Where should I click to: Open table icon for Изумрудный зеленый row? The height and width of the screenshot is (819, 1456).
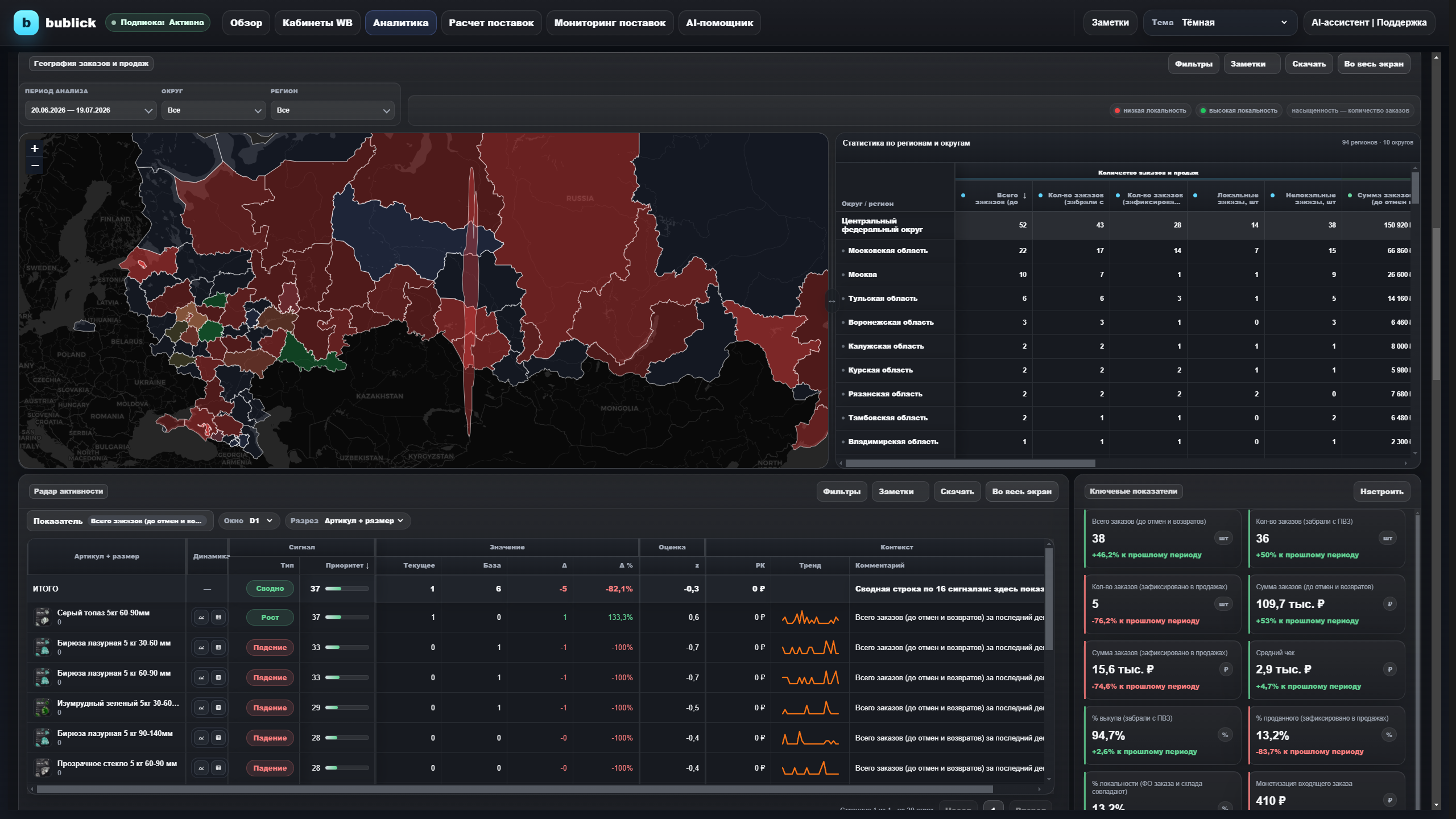point(218,708)
